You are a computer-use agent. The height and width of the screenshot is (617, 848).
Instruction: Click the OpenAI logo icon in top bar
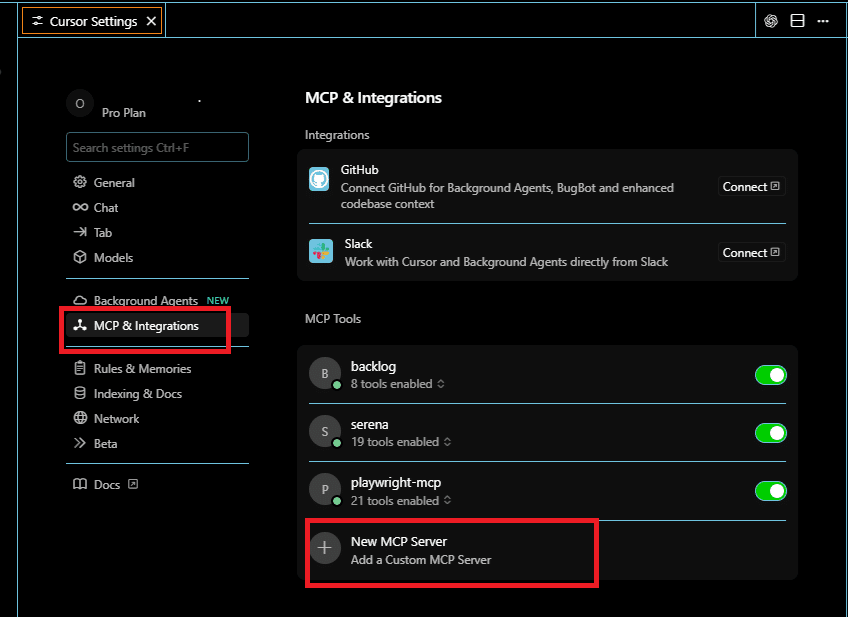tap(771, 21)
